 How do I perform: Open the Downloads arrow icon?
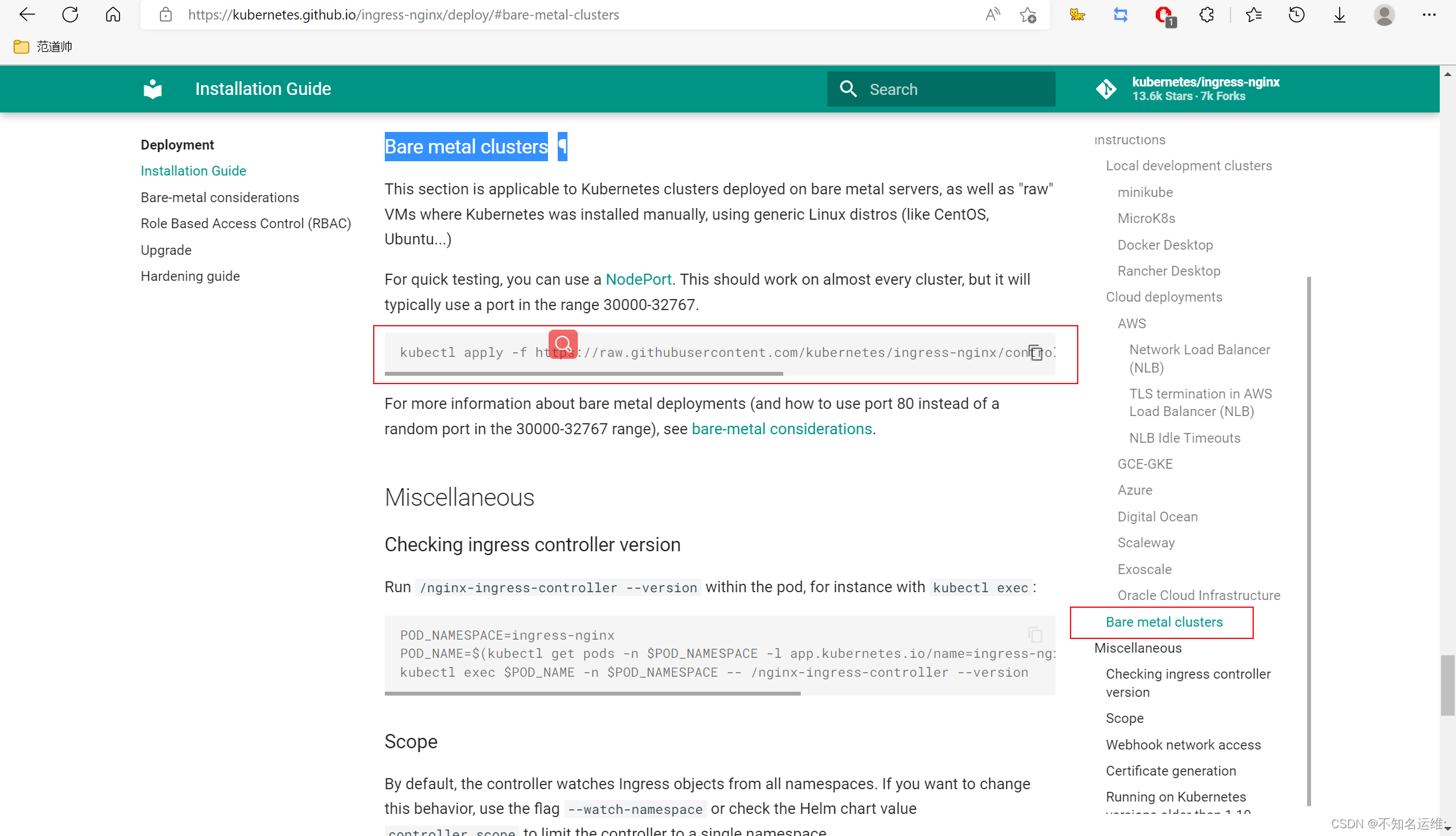click(1340, 14)
